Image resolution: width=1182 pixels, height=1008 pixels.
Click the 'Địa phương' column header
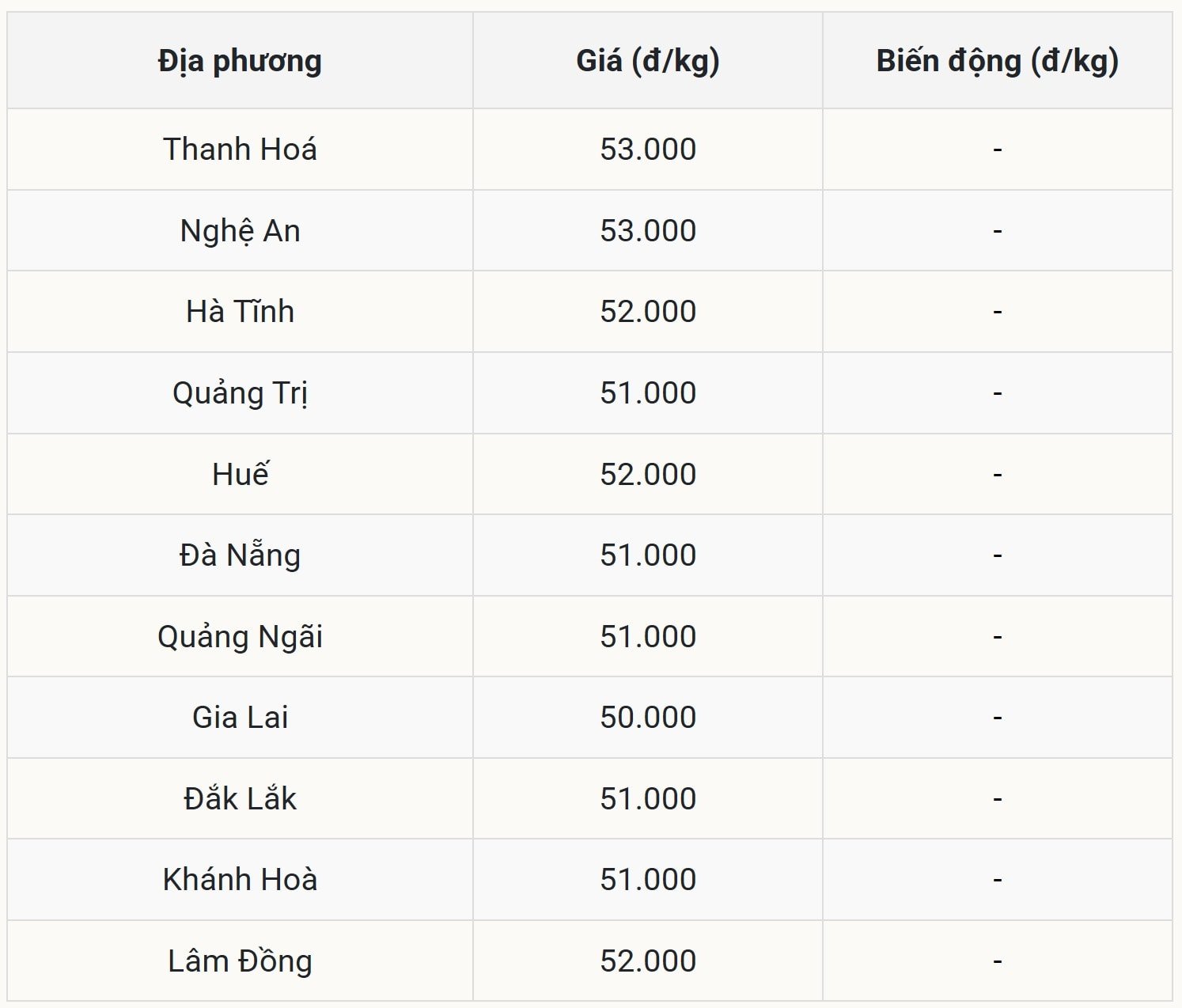[x=240, y=61]
